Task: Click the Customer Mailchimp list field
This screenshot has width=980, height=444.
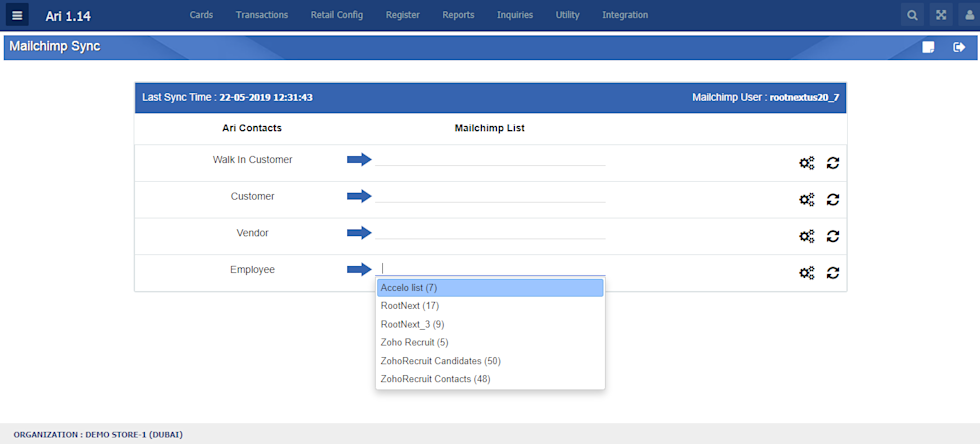Action: [490, 195]
